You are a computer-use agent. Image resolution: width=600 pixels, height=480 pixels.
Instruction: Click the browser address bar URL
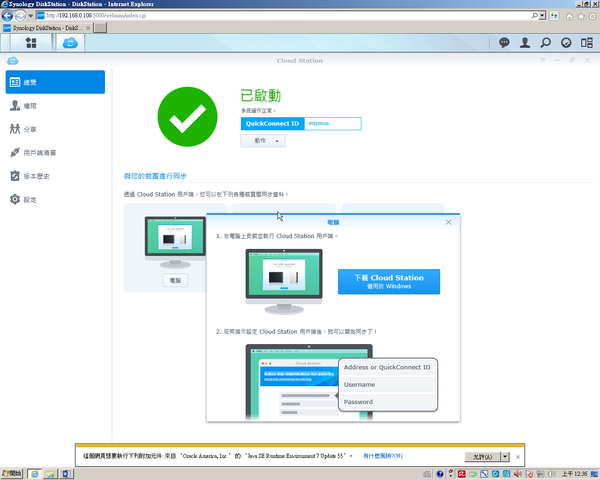point(96,16)
